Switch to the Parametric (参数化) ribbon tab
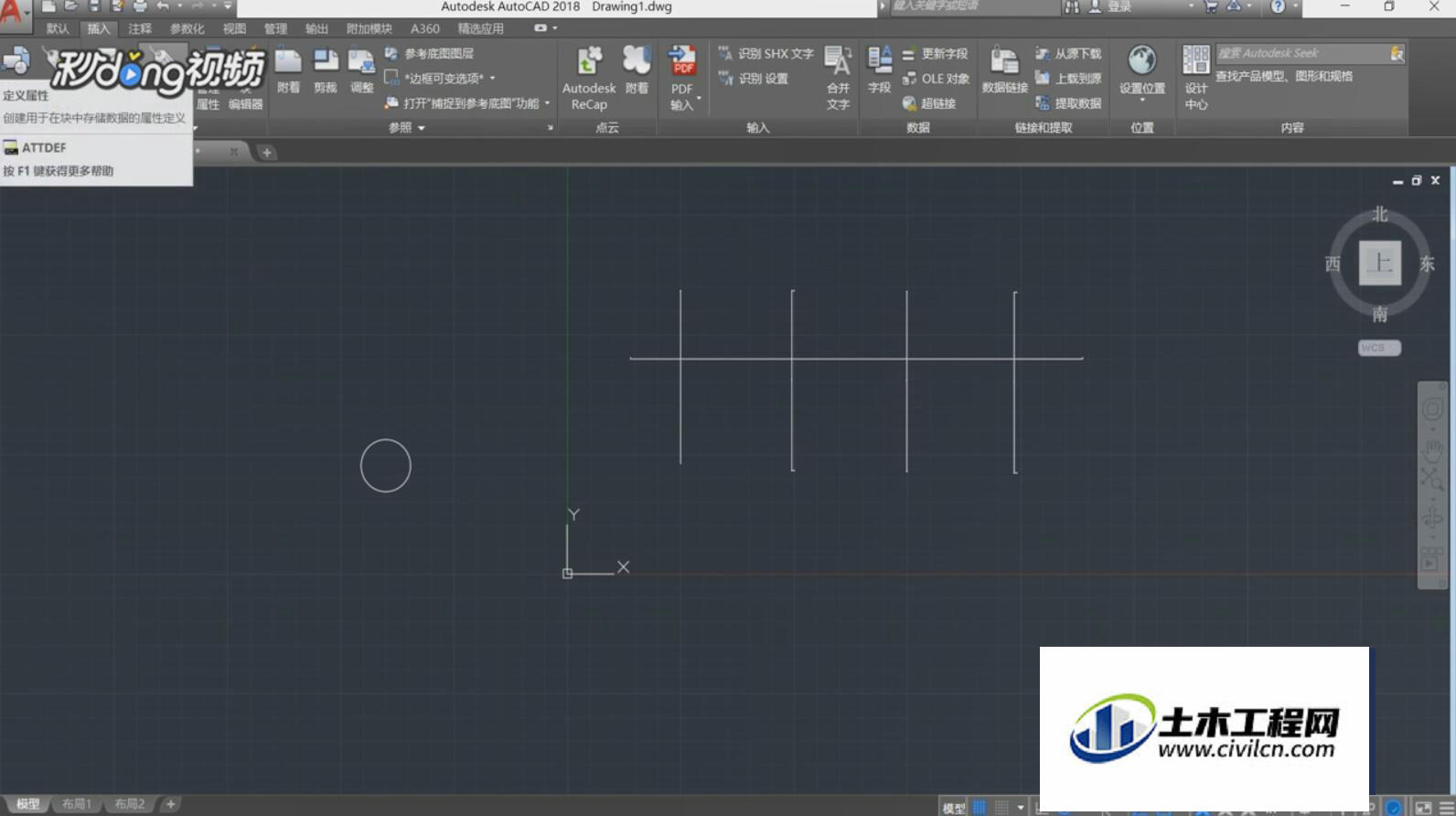The image size is (1456, 816). [187, 28]
